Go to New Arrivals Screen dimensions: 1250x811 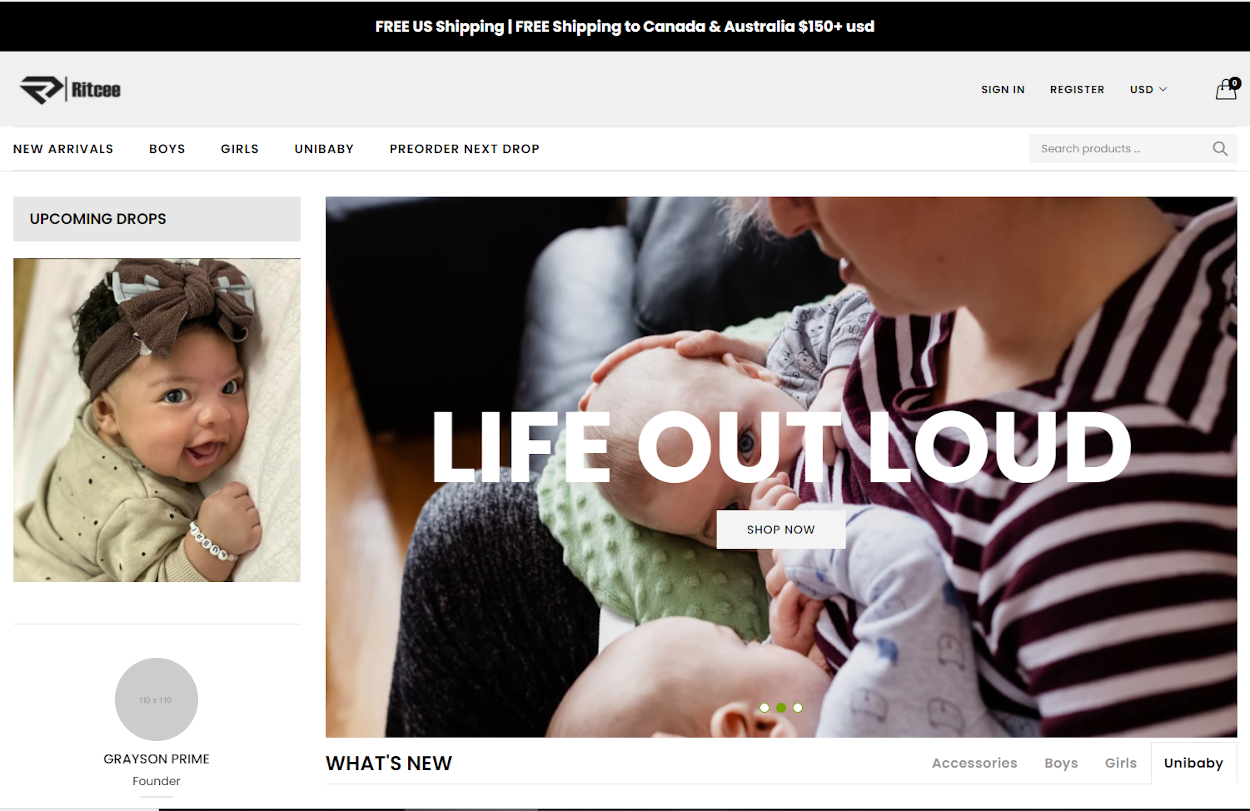pyautogui.click(x=63, y=149)
